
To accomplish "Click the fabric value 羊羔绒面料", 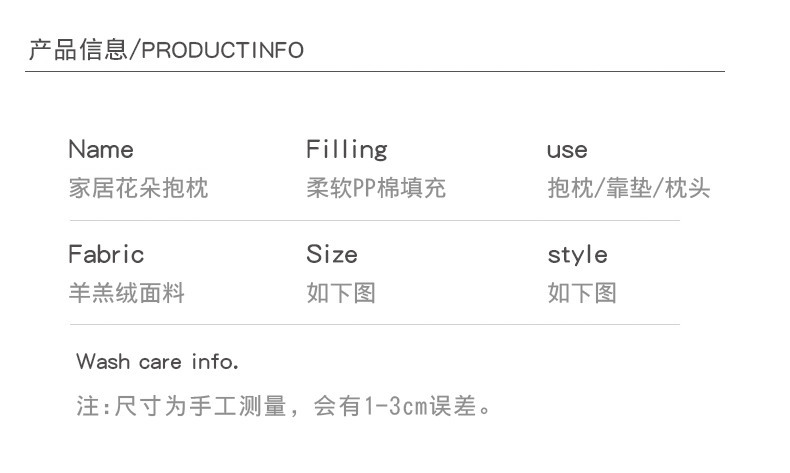I will pos(126,293).
